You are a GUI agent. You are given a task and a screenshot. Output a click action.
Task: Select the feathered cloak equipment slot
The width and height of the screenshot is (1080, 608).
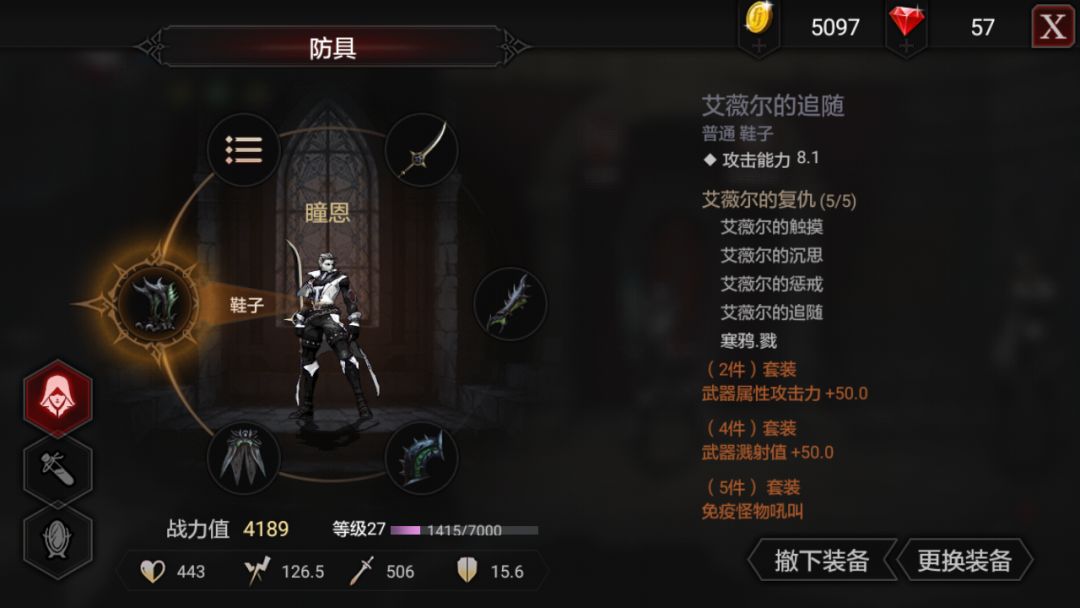[x=243, y=457]
